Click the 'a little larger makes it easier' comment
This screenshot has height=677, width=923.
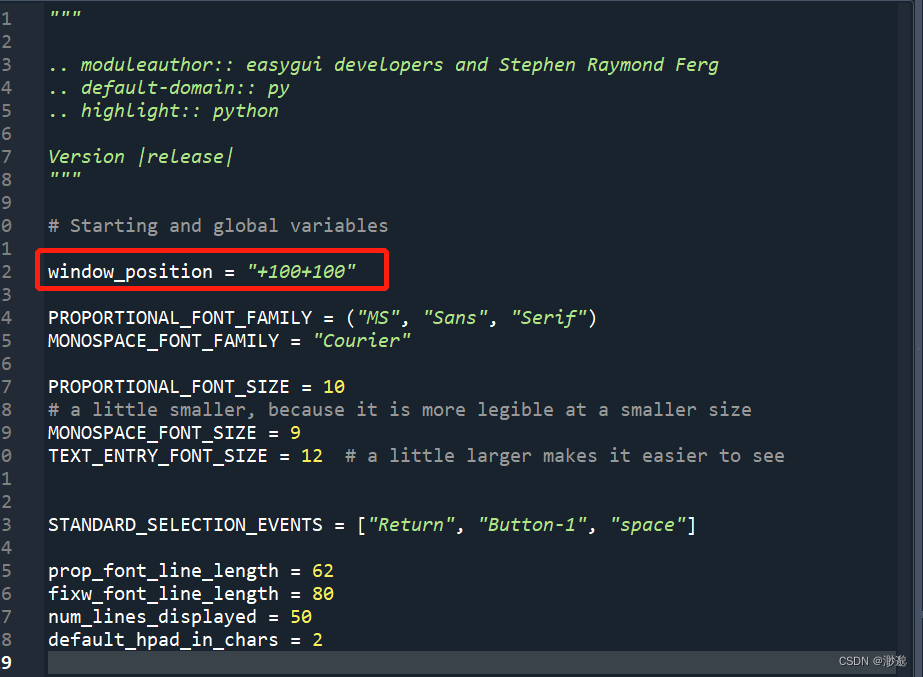[565, 456]
